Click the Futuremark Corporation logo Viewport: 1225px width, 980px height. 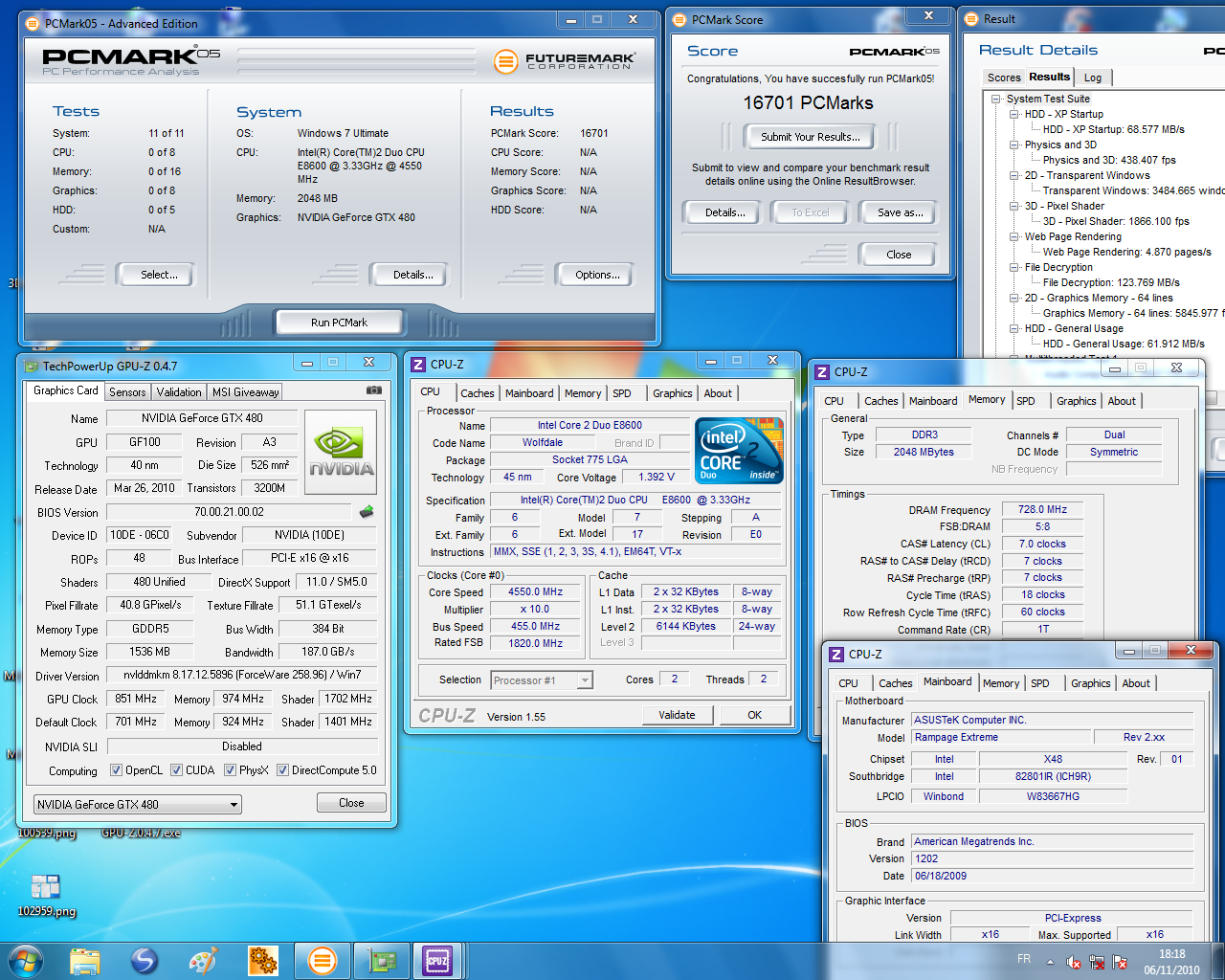pyautogui.click(x=564, y=61)
